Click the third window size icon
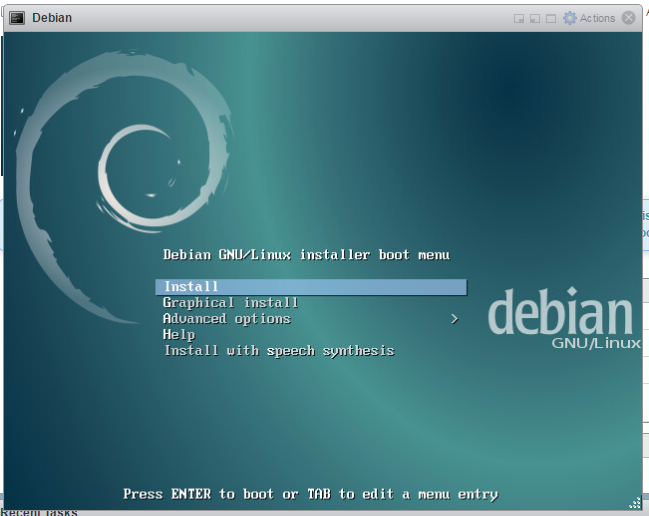Screen dimensions: 649x516 pyautogui.click(x=551, y=19)
